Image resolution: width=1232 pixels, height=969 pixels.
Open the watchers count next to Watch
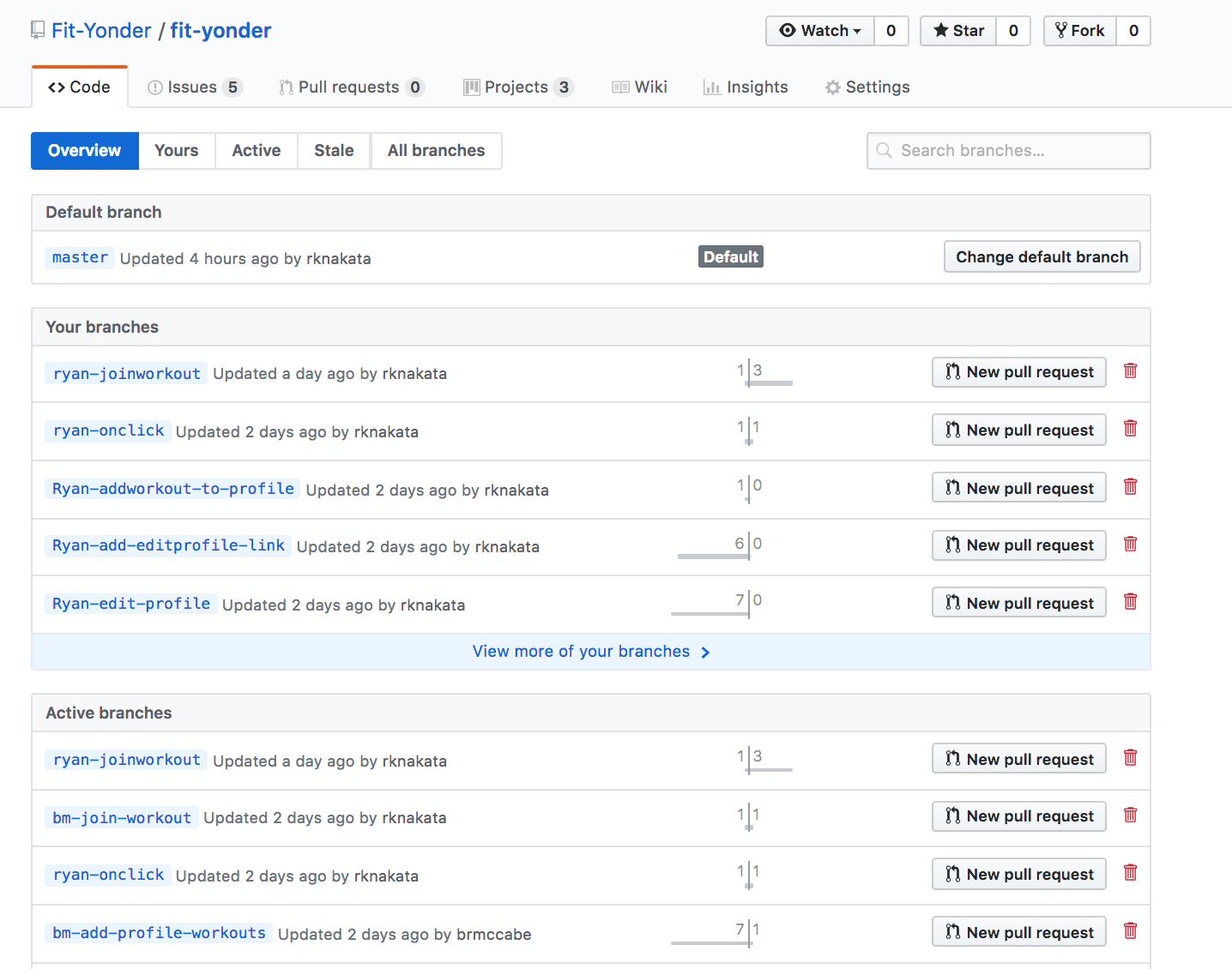point(891,31)
